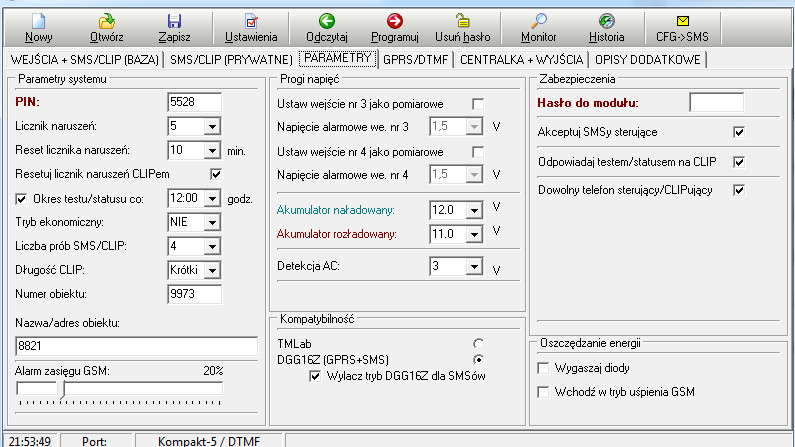Open Monitor magnifier icon

pos(538,21)
